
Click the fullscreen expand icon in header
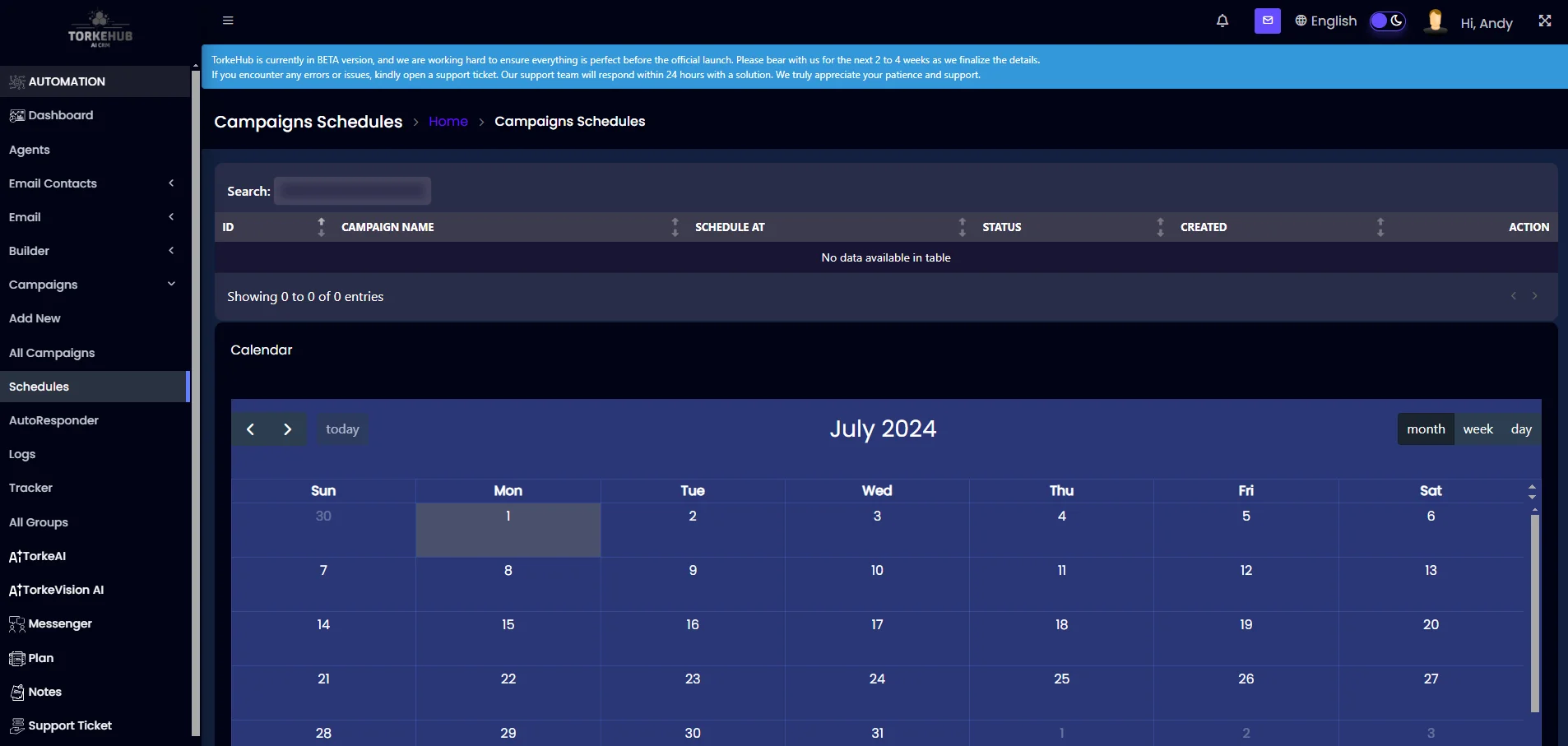click(1545, 21)
